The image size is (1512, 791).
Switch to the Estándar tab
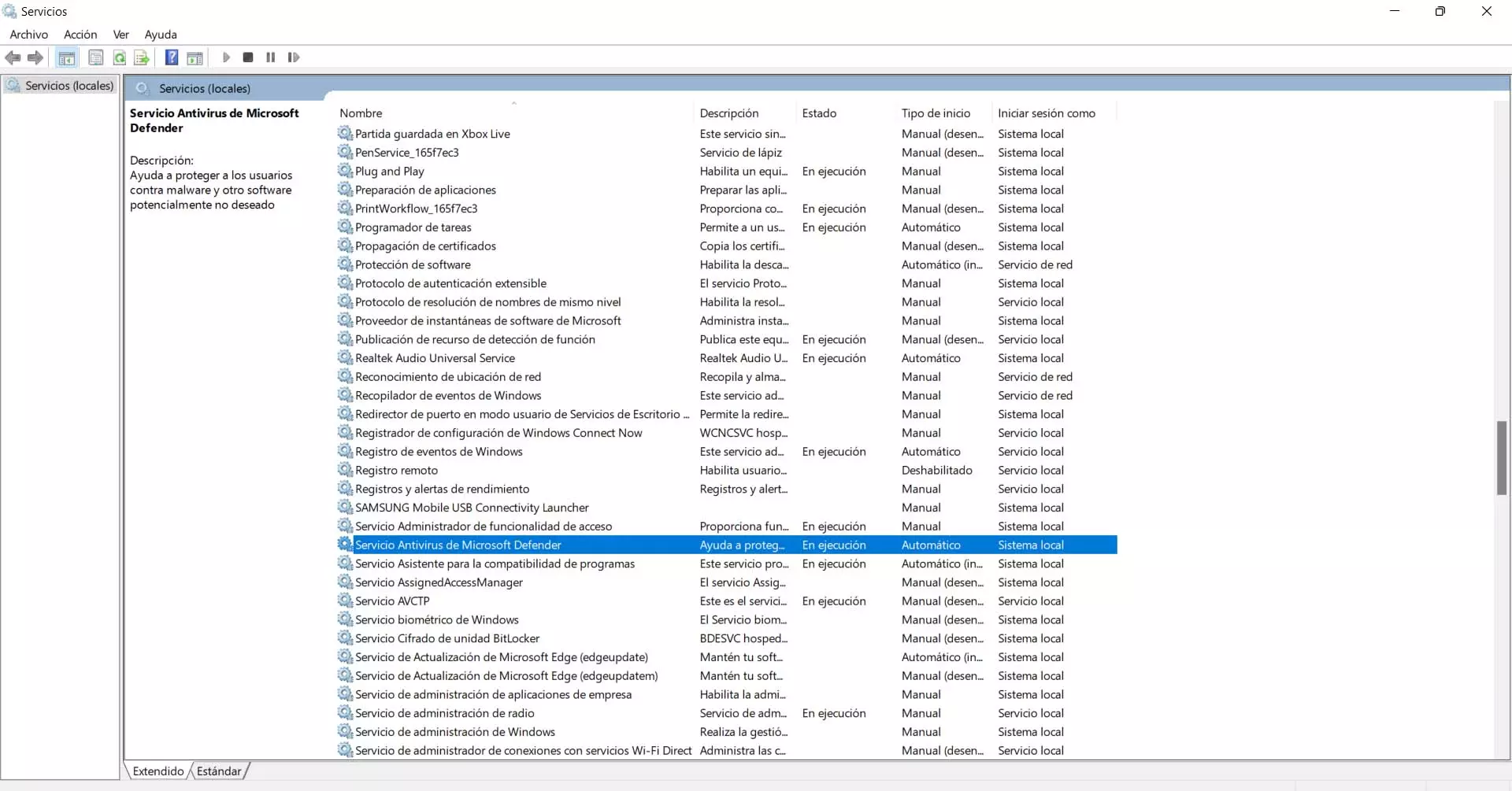click(219, 771)
